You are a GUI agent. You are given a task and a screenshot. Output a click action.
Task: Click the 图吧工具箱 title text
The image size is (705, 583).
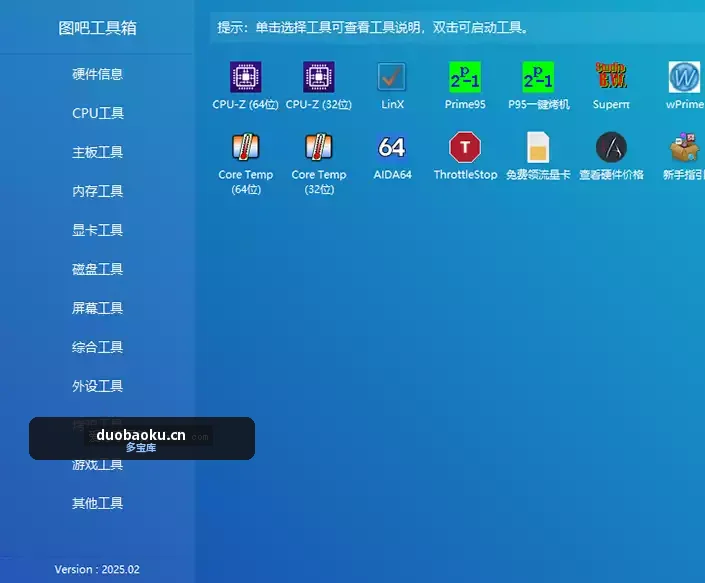98,28
